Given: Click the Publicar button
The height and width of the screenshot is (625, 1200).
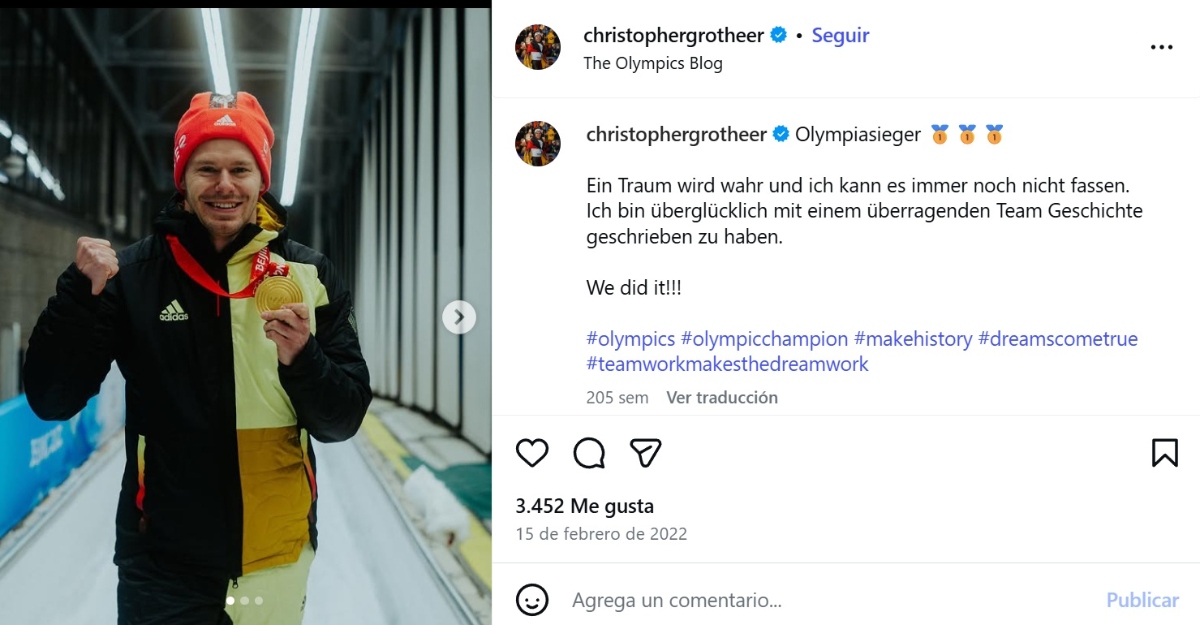Looking at the screenshot, I should [1142, 600].
